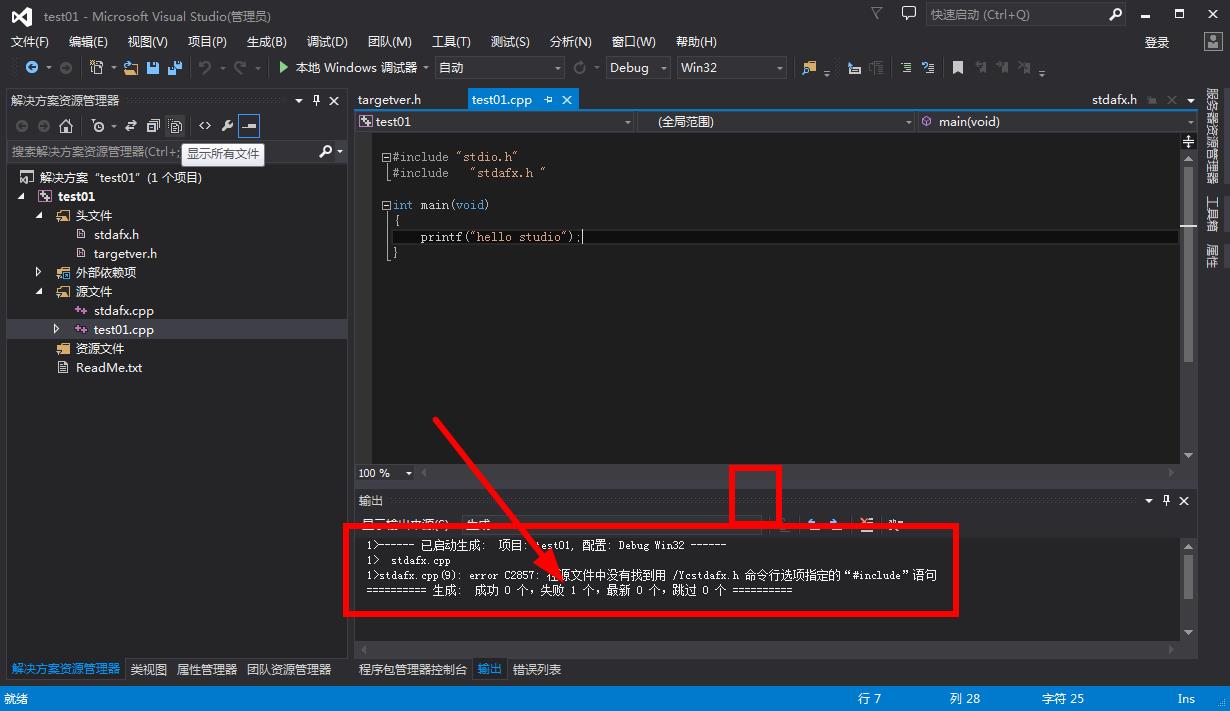Expand the 外部依赖项 tree node

[x=38, y=271]
